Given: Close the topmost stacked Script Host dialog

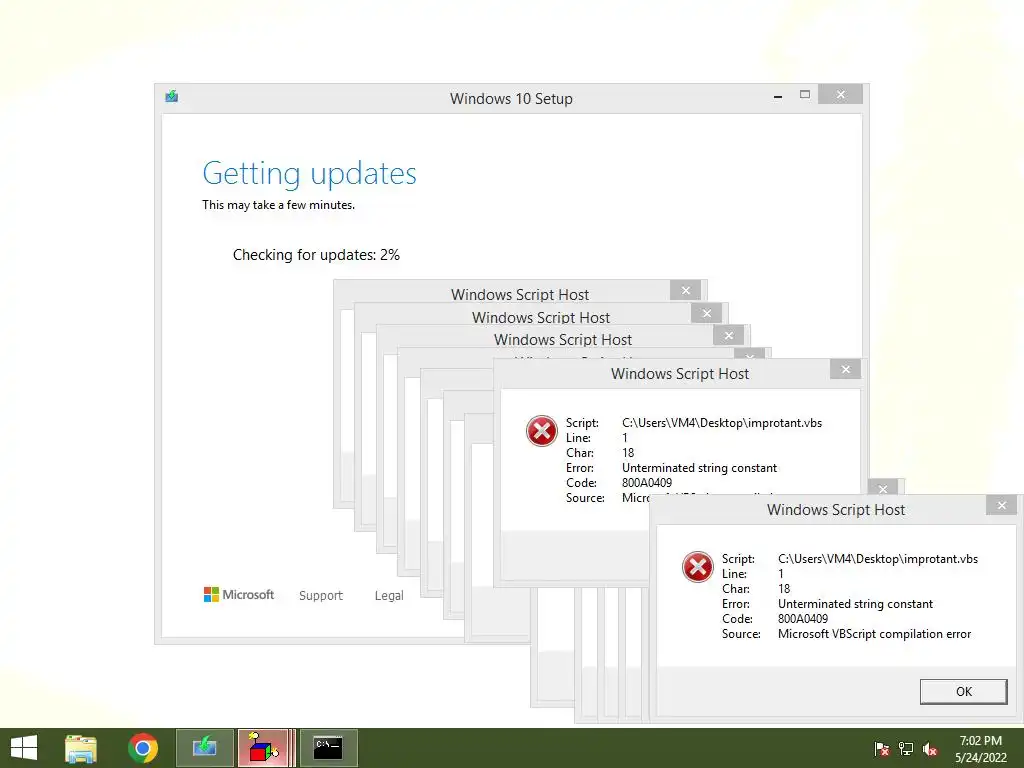Looking at the screenshot, I should coord(686,291).
